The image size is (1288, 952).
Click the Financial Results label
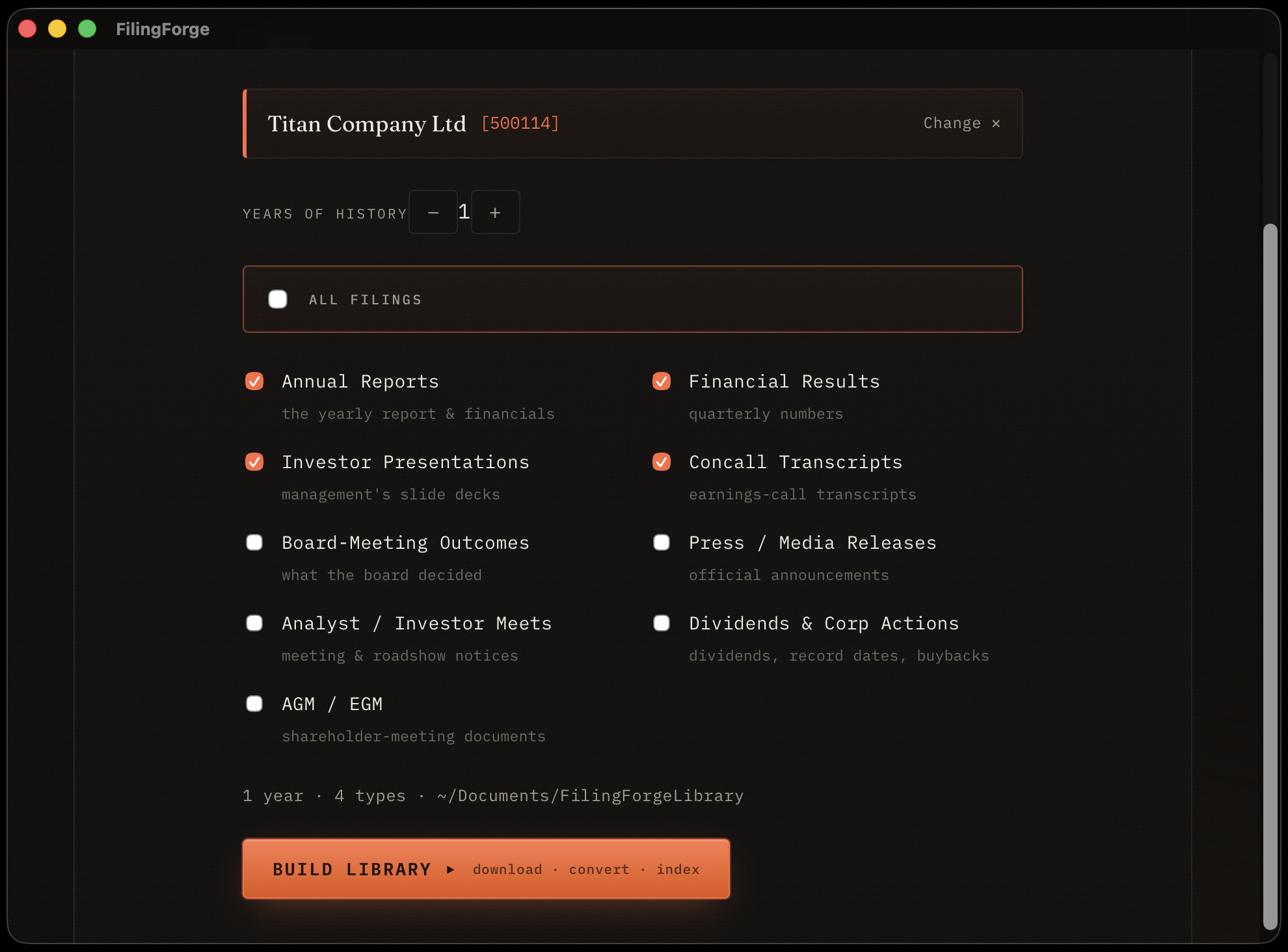[785, 381]
